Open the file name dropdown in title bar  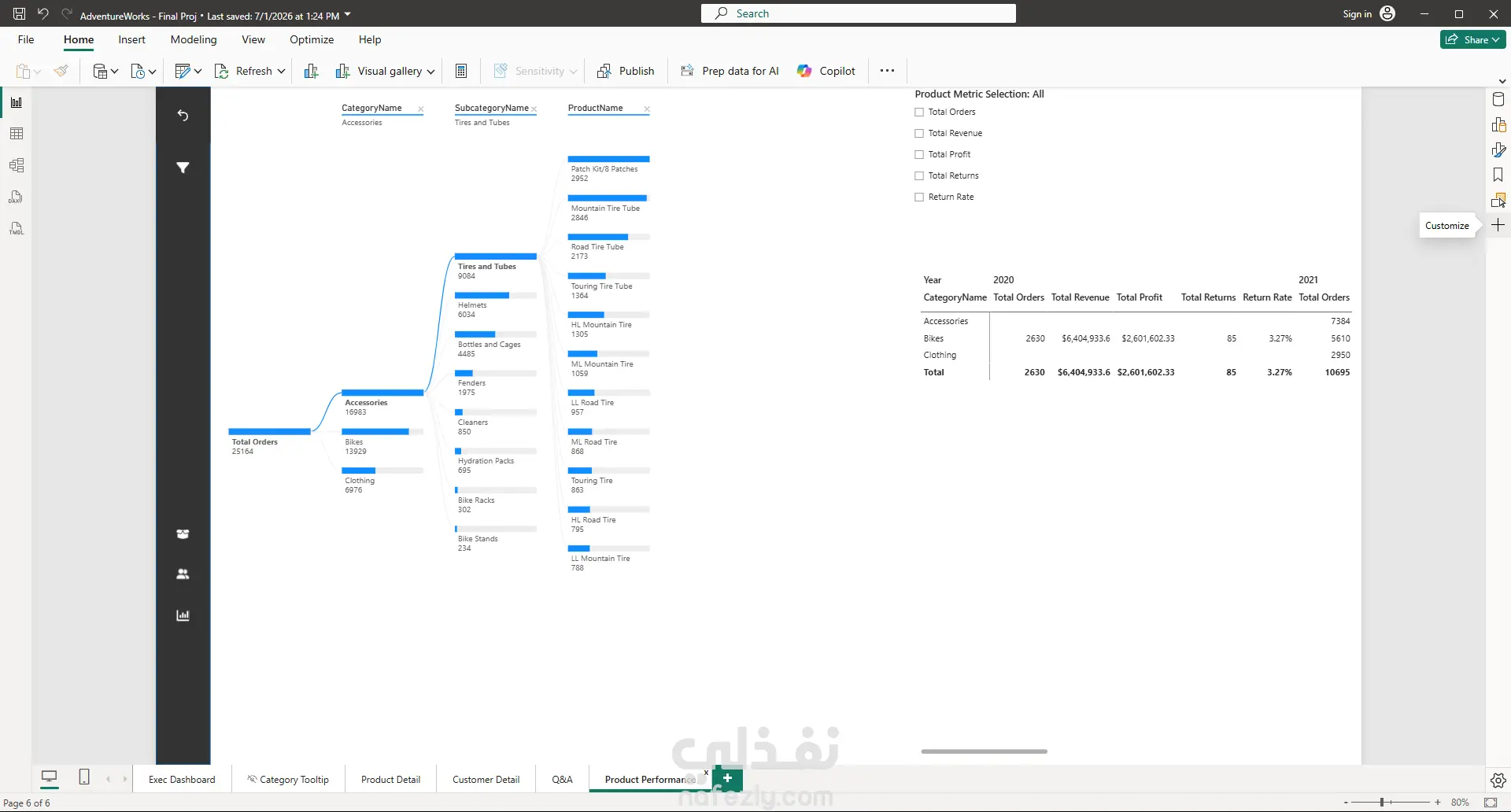click(348, 15)
